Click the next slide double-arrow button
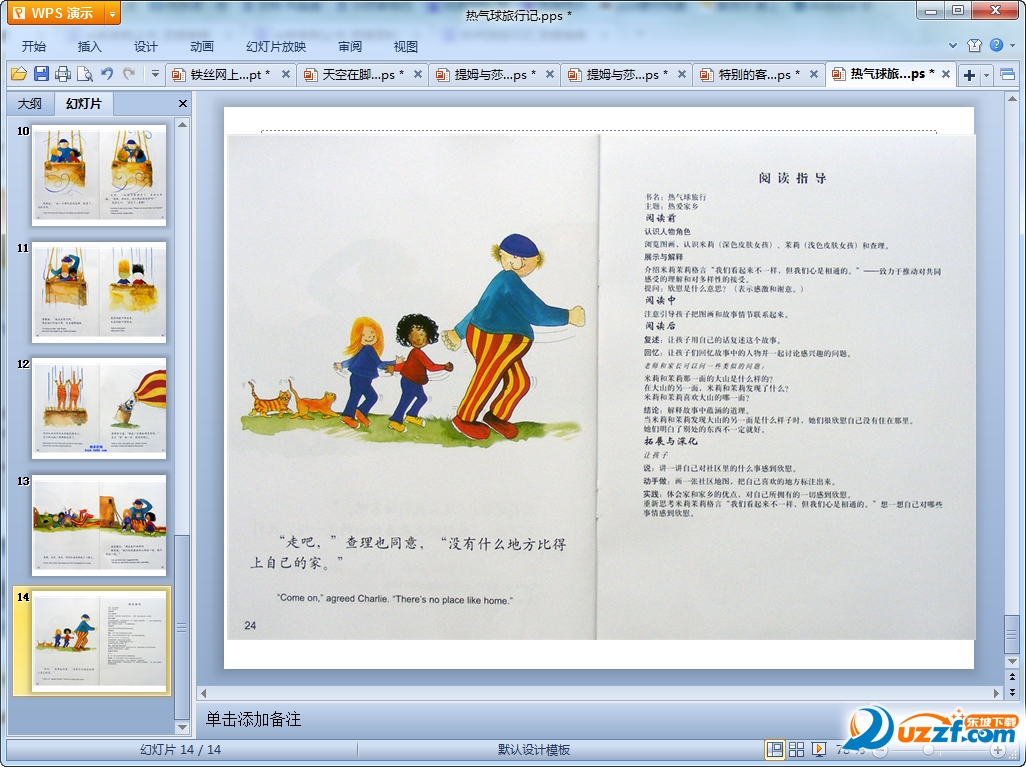 (x=1012, y=691)
